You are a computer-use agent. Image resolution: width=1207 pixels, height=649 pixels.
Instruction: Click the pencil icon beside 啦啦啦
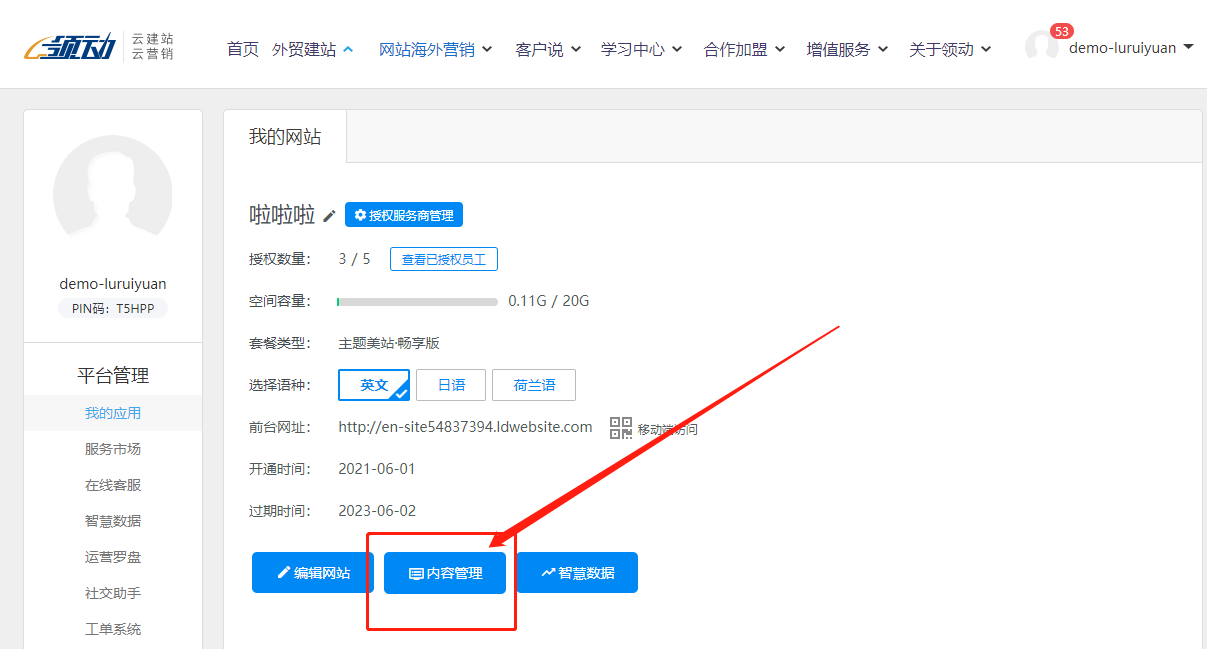coord(329,216)
